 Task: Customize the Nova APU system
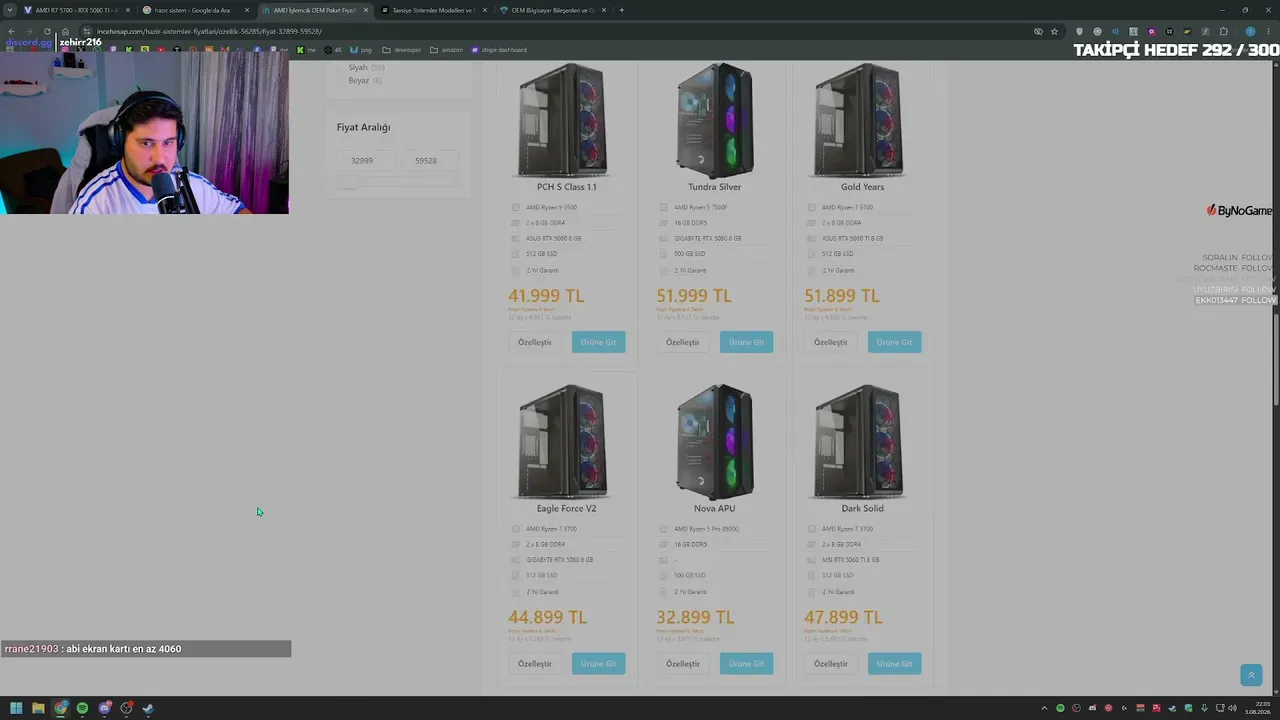coord(683,663)
